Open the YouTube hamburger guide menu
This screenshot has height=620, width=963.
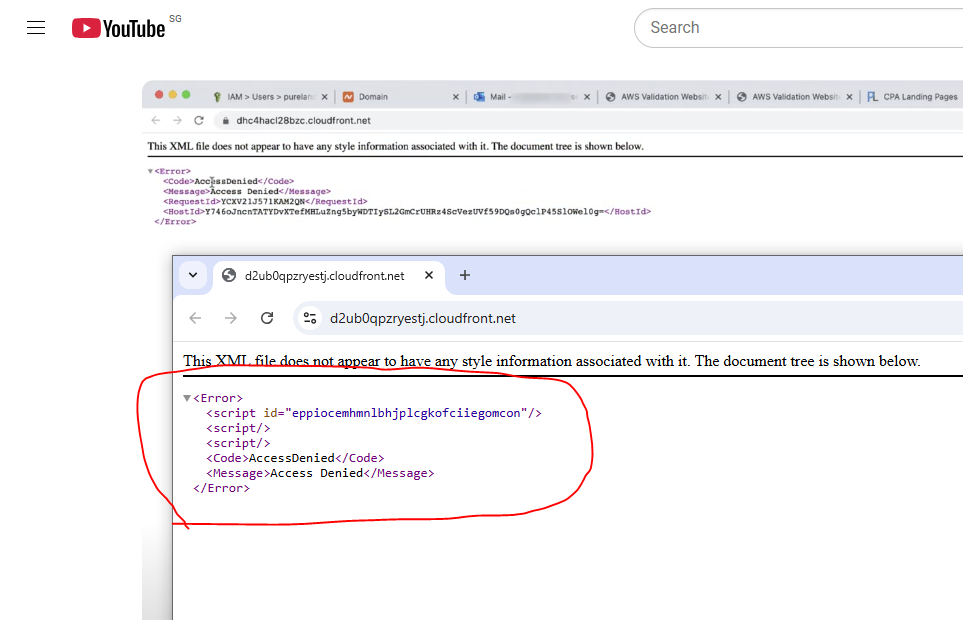click(x=36, y=28)
